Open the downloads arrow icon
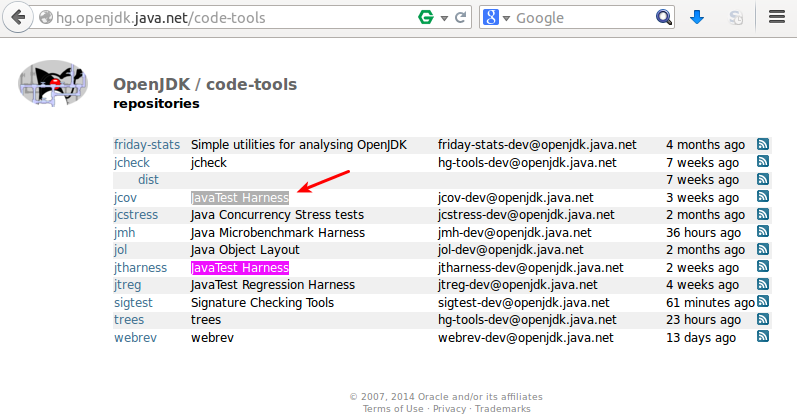Viewport: 797px width, 419px height. click(697, 18)
